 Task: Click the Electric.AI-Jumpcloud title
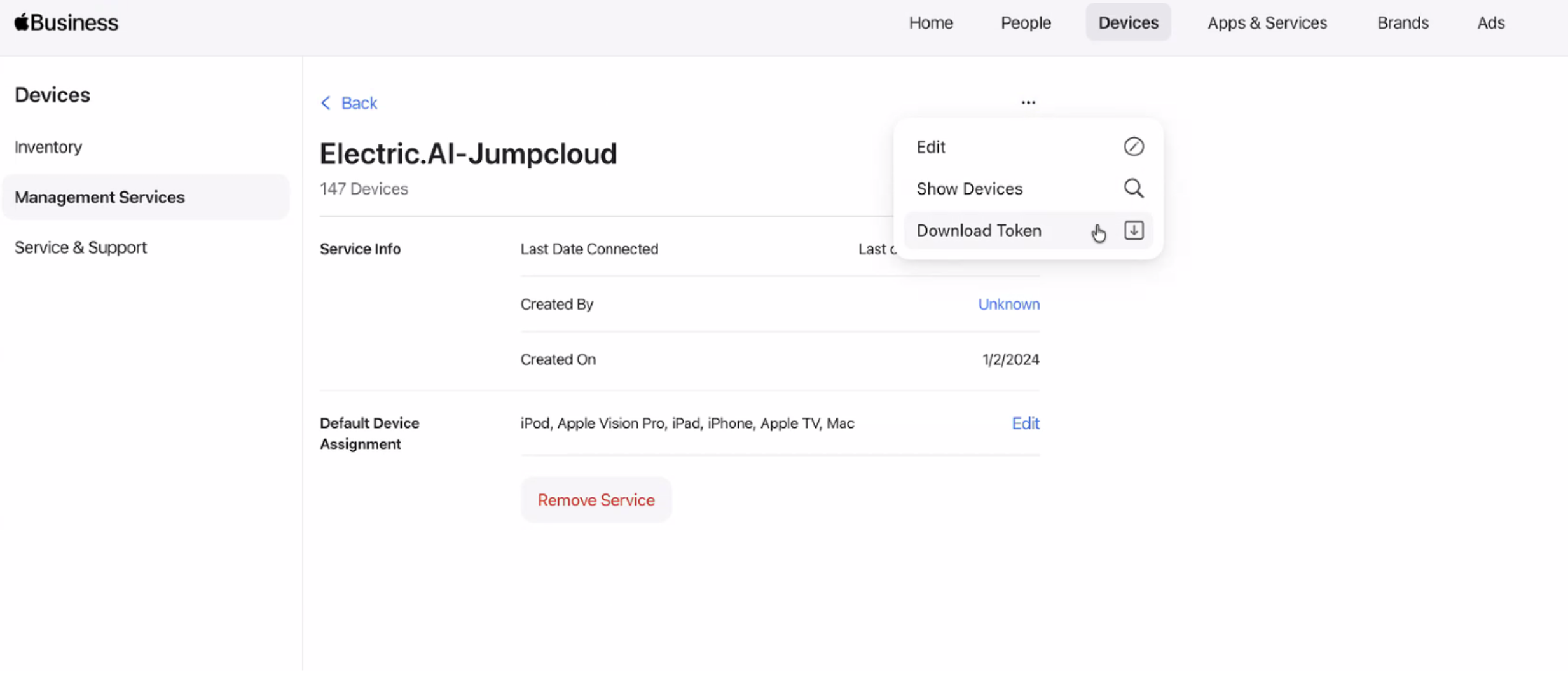(468, 154)
